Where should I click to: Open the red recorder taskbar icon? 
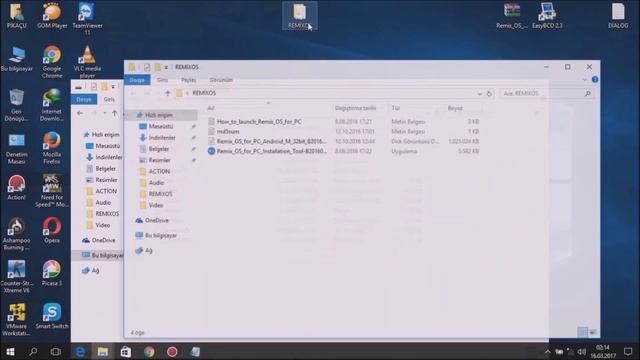point(172,351)
